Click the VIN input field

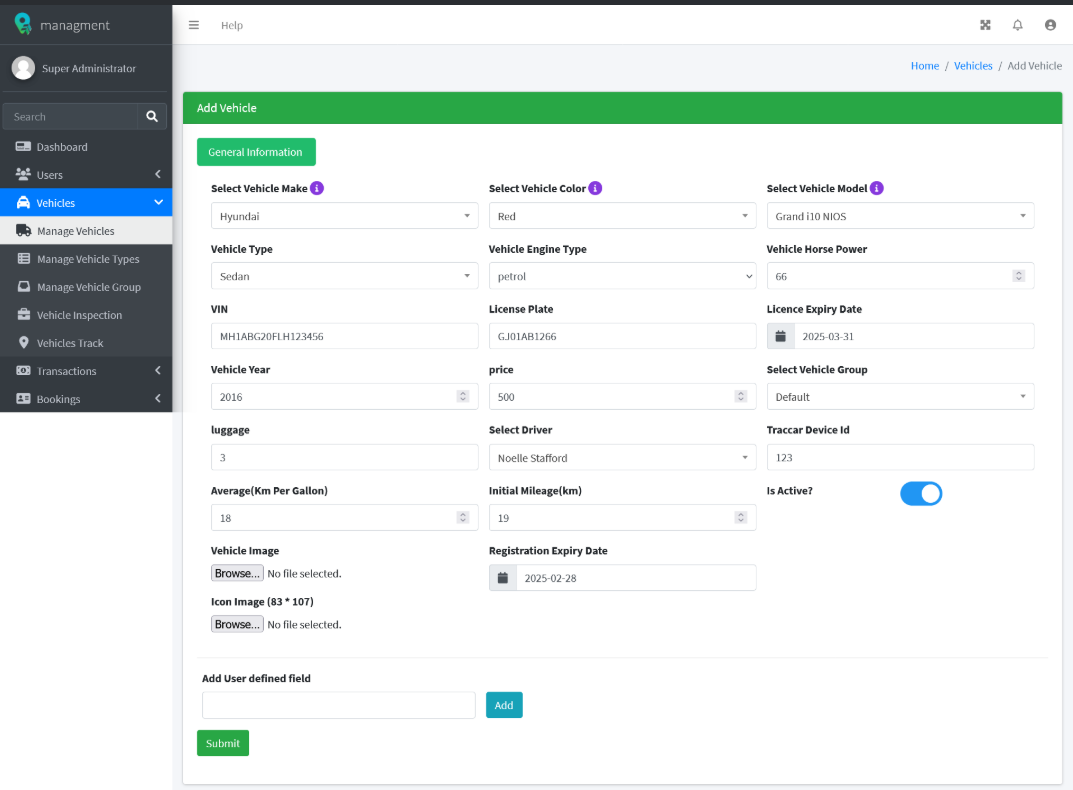344,337
